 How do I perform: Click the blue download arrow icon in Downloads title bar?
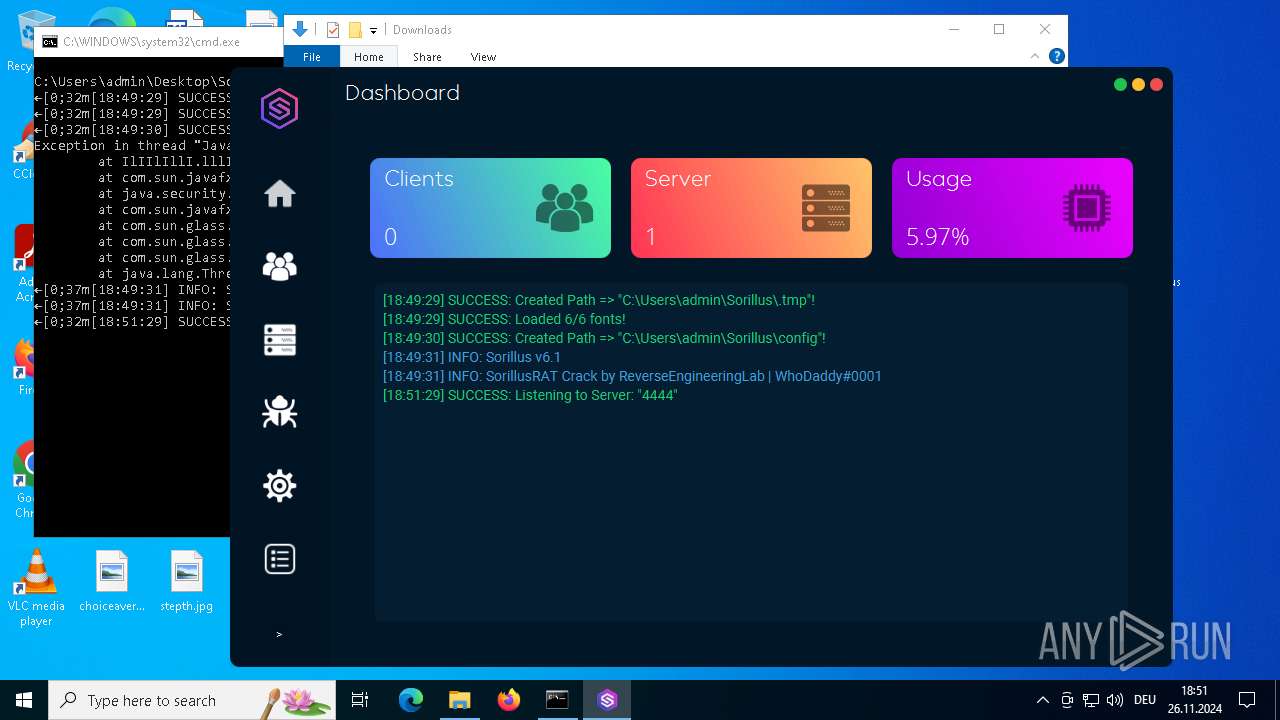[299, 30]
